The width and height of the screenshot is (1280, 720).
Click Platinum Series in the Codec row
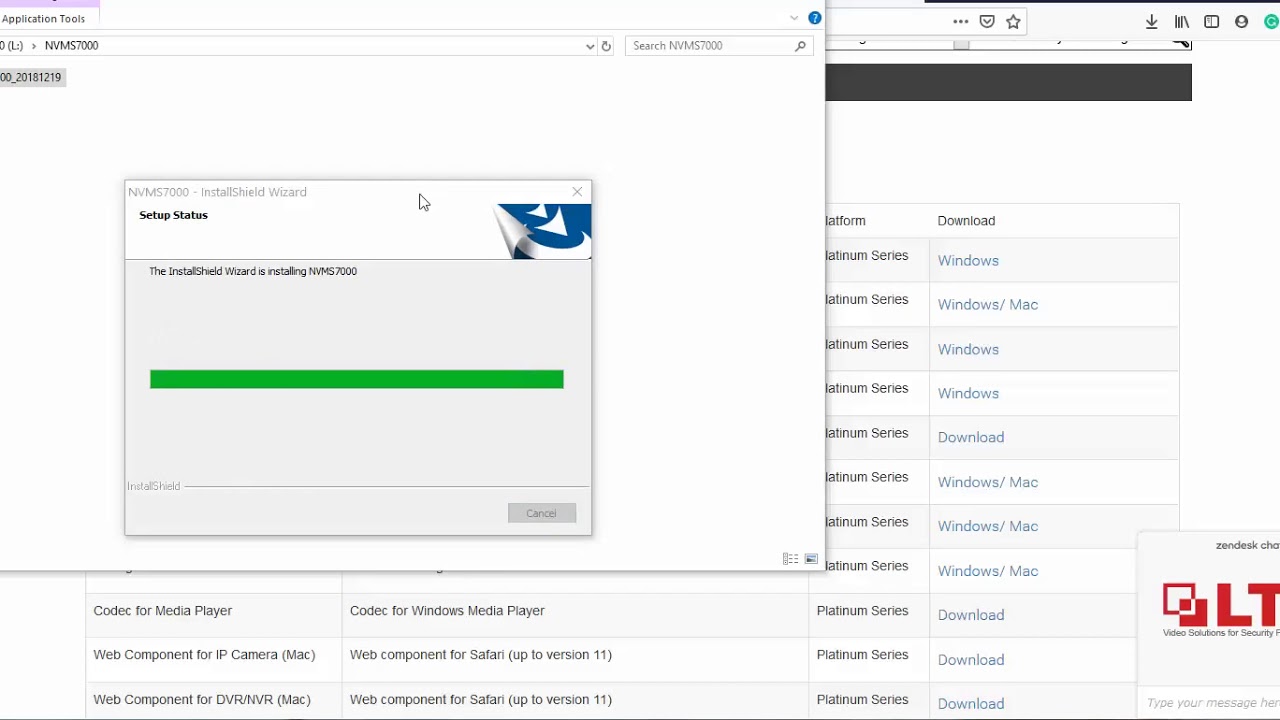(x=862, y=611)
